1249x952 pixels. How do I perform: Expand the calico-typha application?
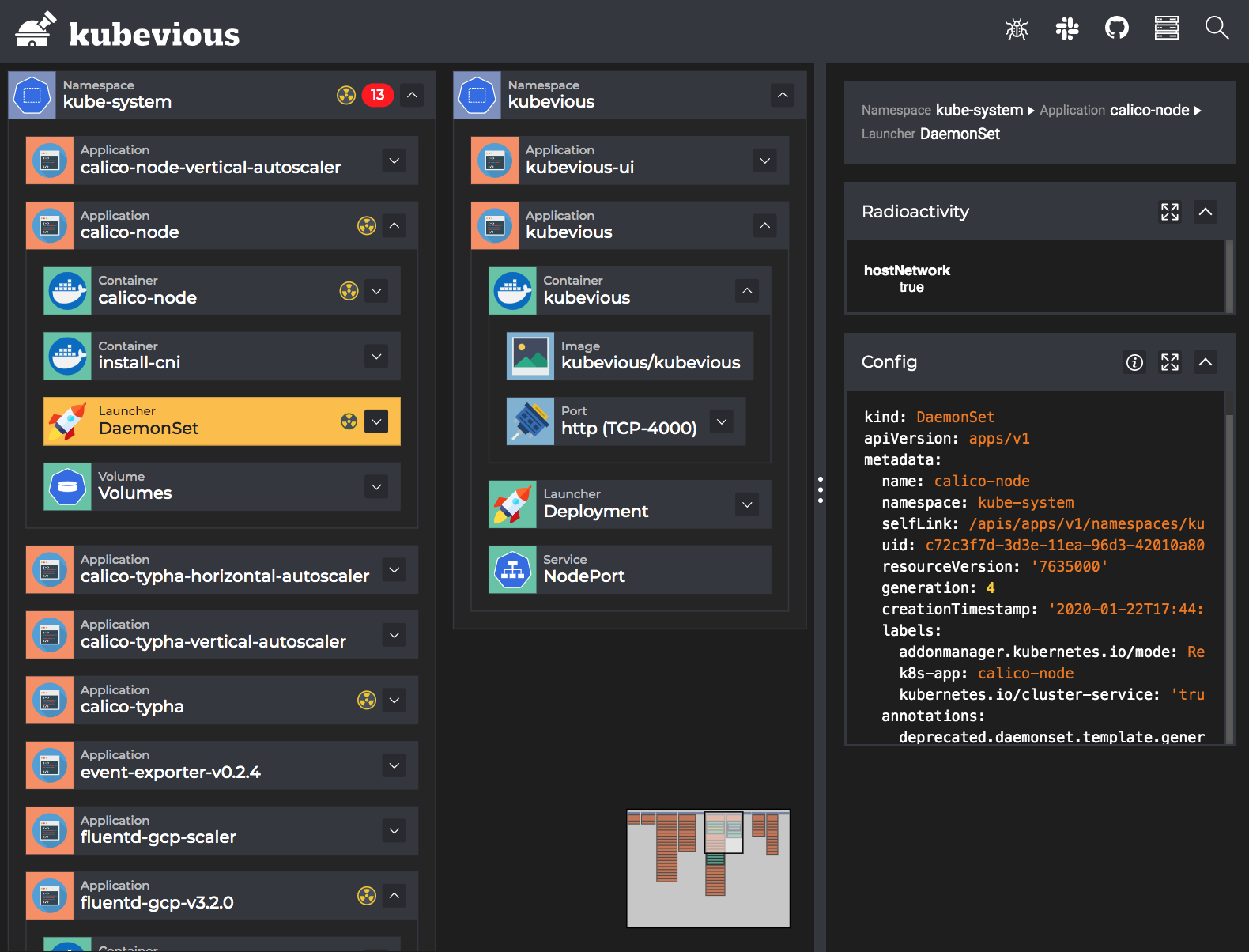coord(394,701)
